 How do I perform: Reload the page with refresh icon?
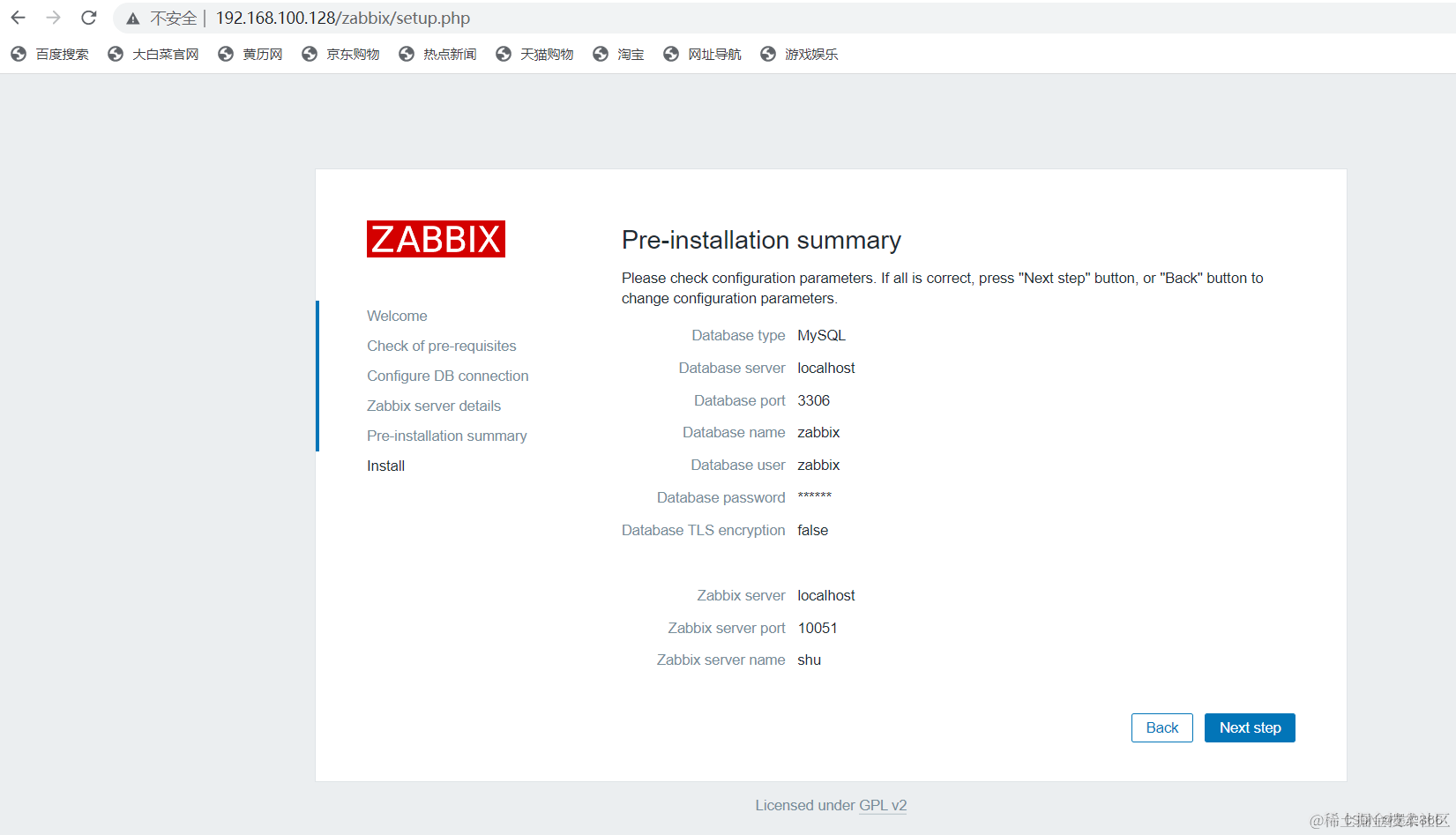[88, 18]
